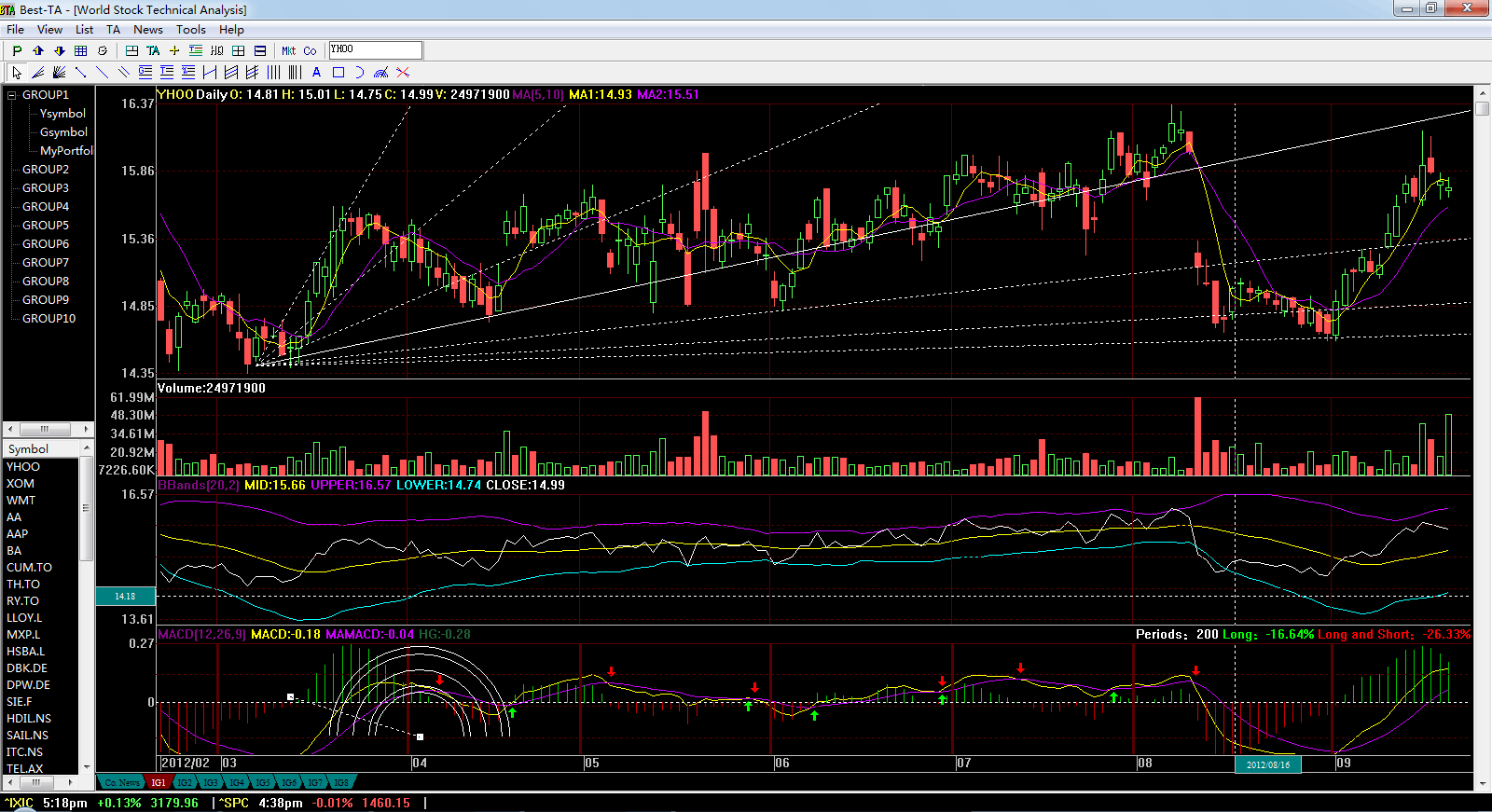Select Ysymbol in the group tree
Image resolution: width=1492 pixels, height=812 pixels.
(x=62, y=114)
